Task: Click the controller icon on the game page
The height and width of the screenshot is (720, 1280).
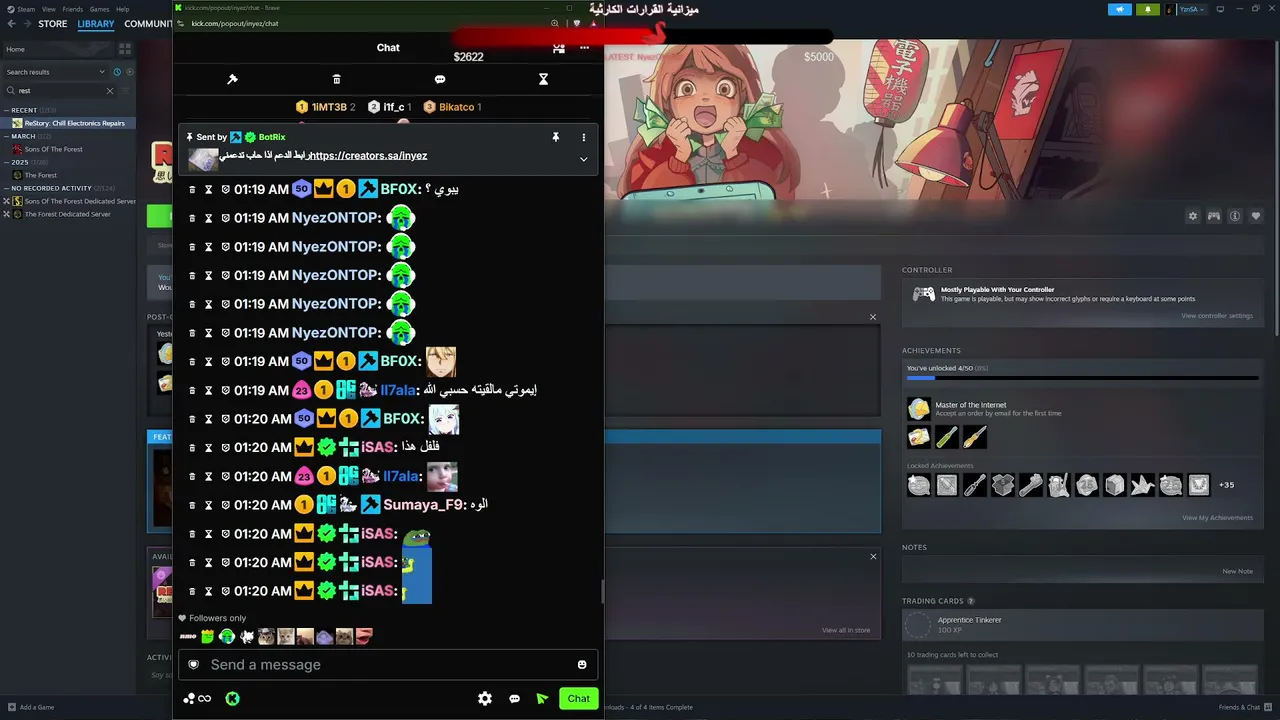Action: click(x=1214, y=216)
